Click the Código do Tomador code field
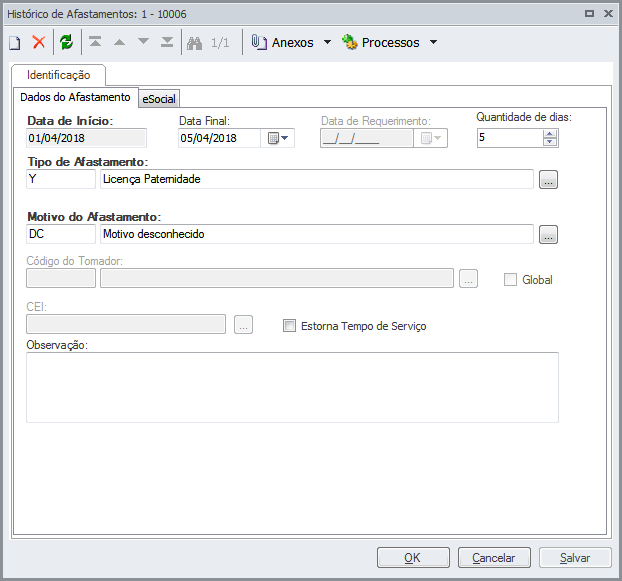The image size is (622, 581). [61, 278]
